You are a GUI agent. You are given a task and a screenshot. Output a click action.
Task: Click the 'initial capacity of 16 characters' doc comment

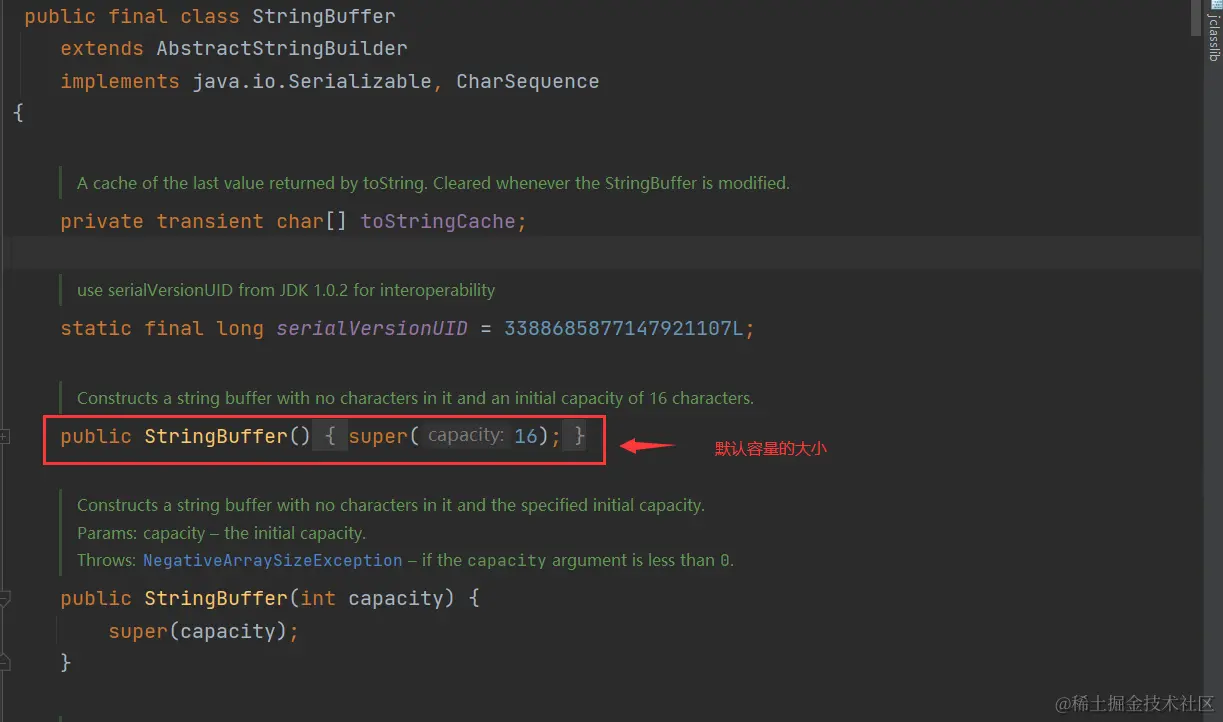point(415,399)
